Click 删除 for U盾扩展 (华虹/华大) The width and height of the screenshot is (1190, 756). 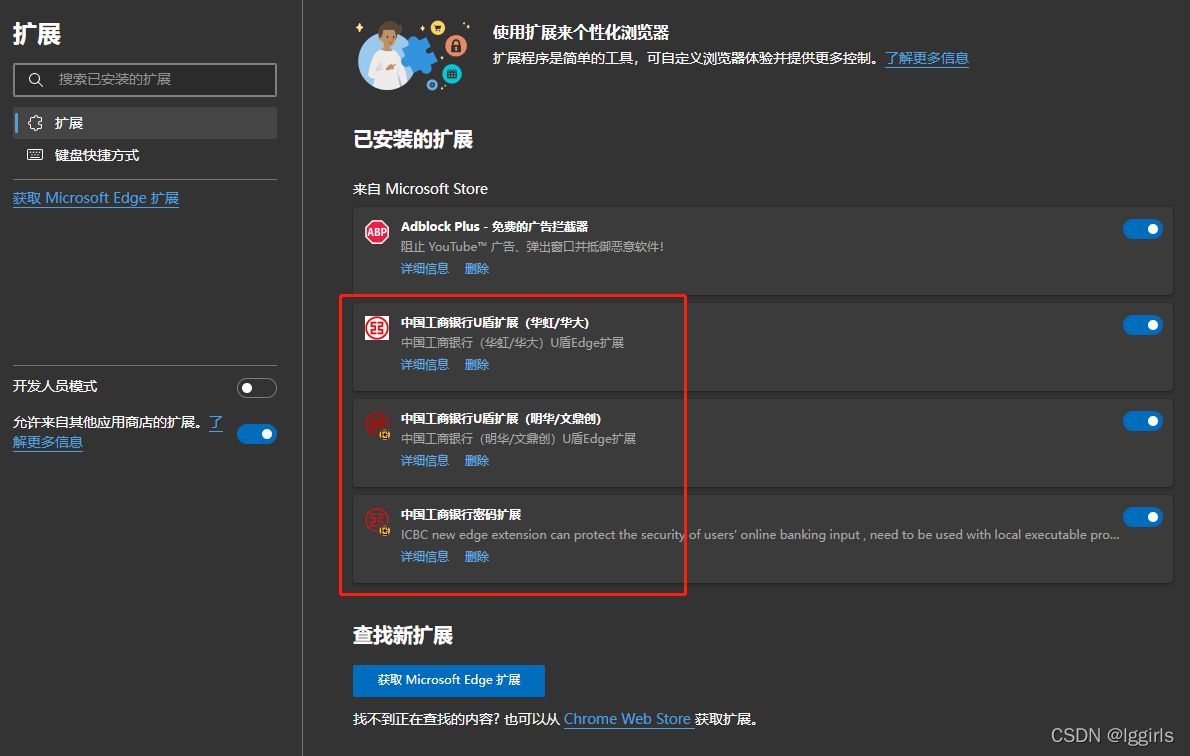pos(477,365)
